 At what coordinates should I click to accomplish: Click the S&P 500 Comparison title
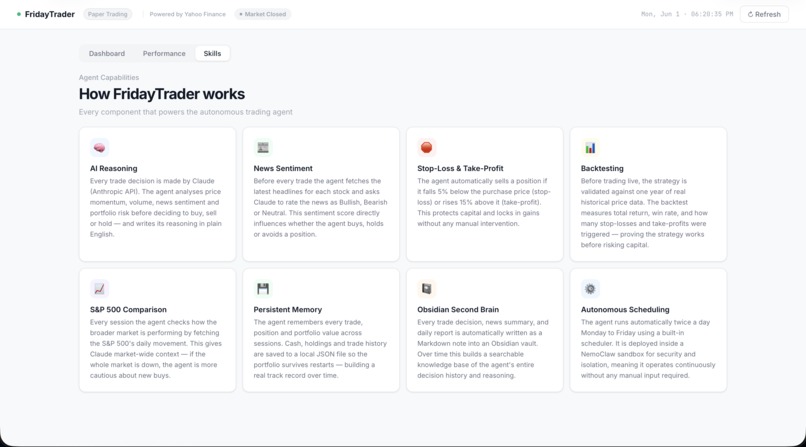coord(128,310)
